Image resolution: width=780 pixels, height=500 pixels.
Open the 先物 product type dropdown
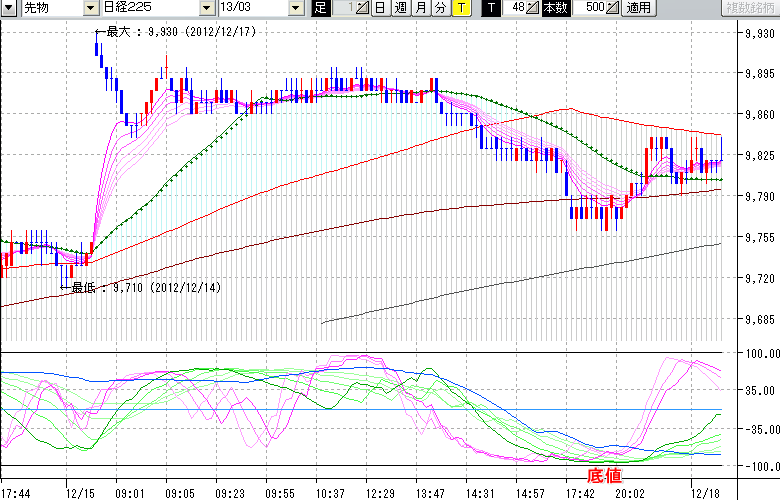pos(90,8)
